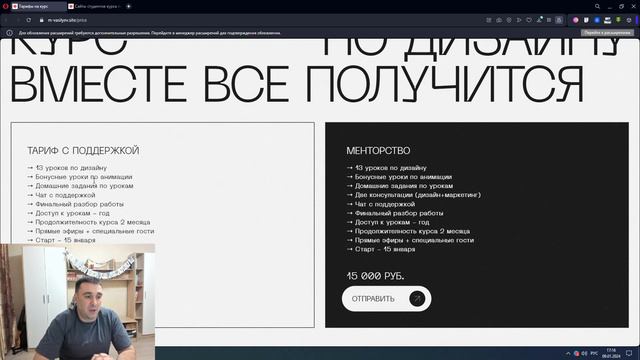Click 'Старт – 15 января' in the left card

pos(61,240)
